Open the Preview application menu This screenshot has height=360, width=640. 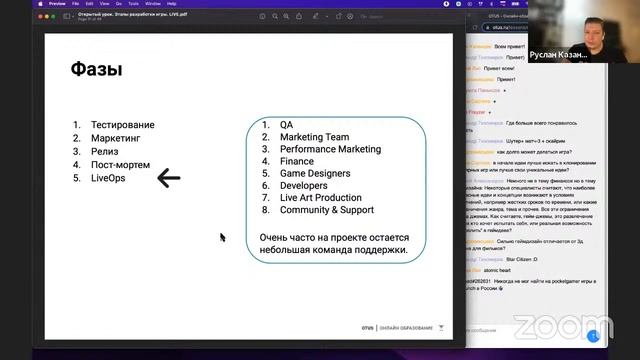pos(57,4)
